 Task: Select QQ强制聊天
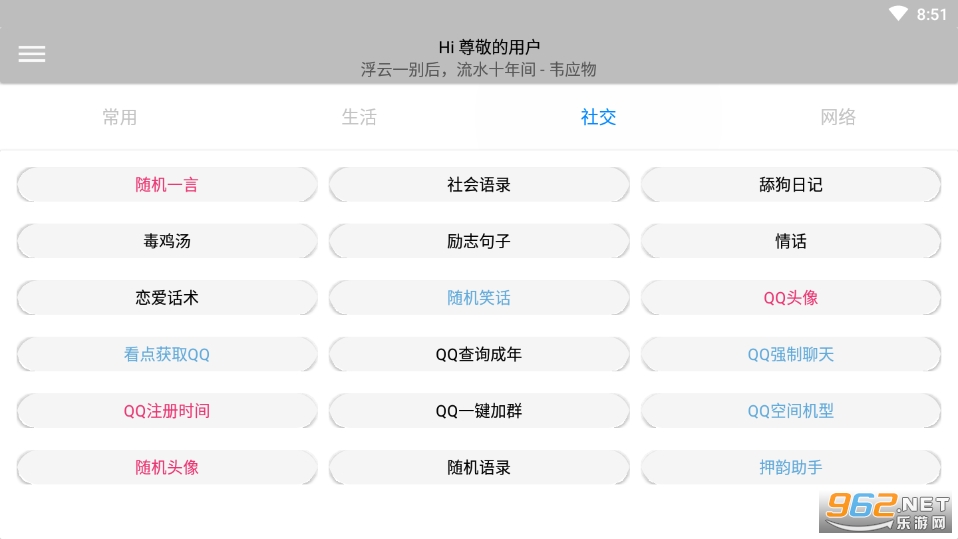[791, 354]
